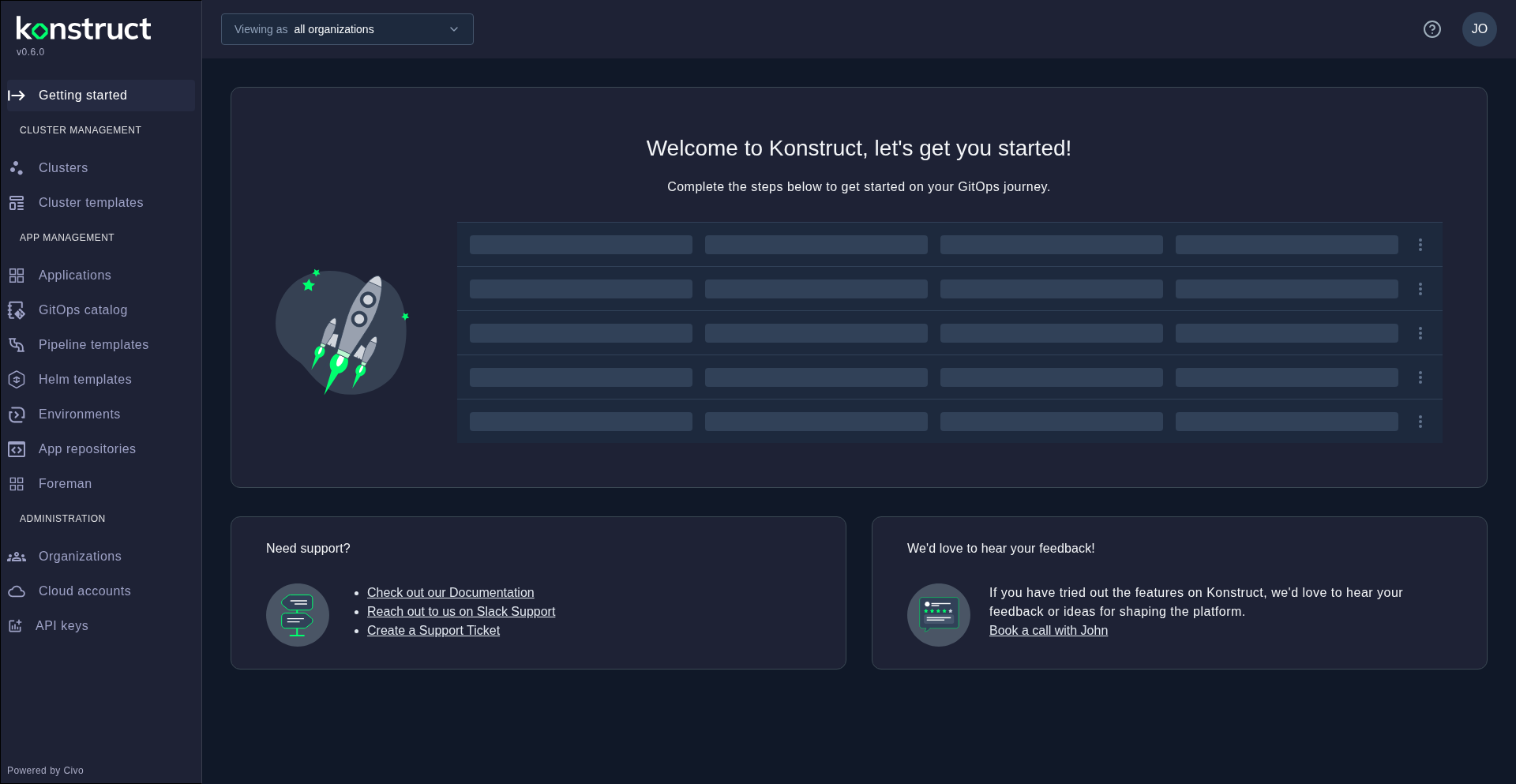Follow Reach out on Slack Support link
This screenshot has height=784, width=1516.
coord(461,612)
